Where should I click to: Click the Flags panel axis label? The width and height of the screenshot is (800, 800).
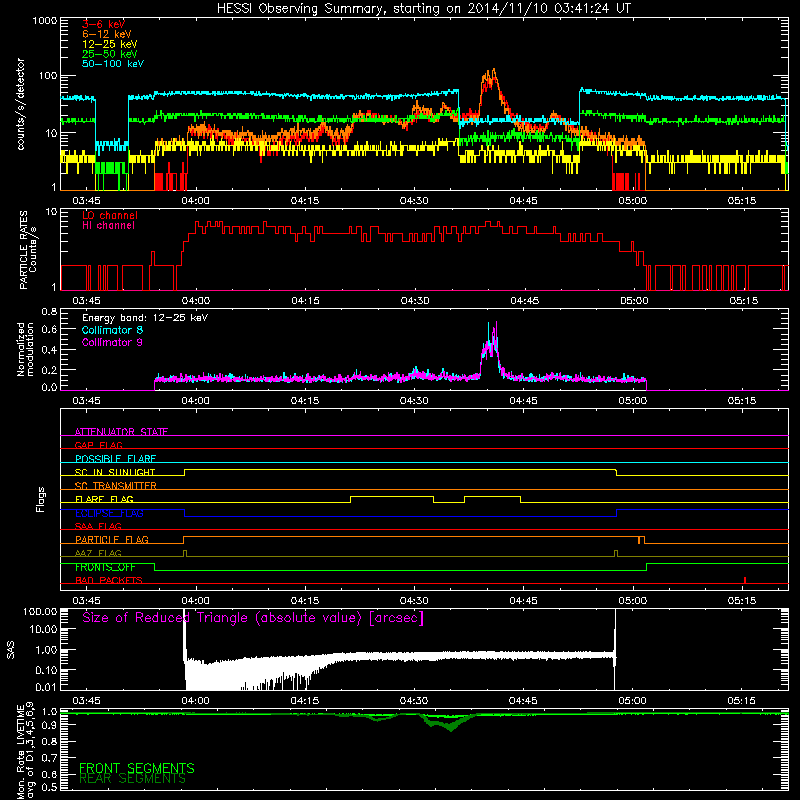(41, 499)
